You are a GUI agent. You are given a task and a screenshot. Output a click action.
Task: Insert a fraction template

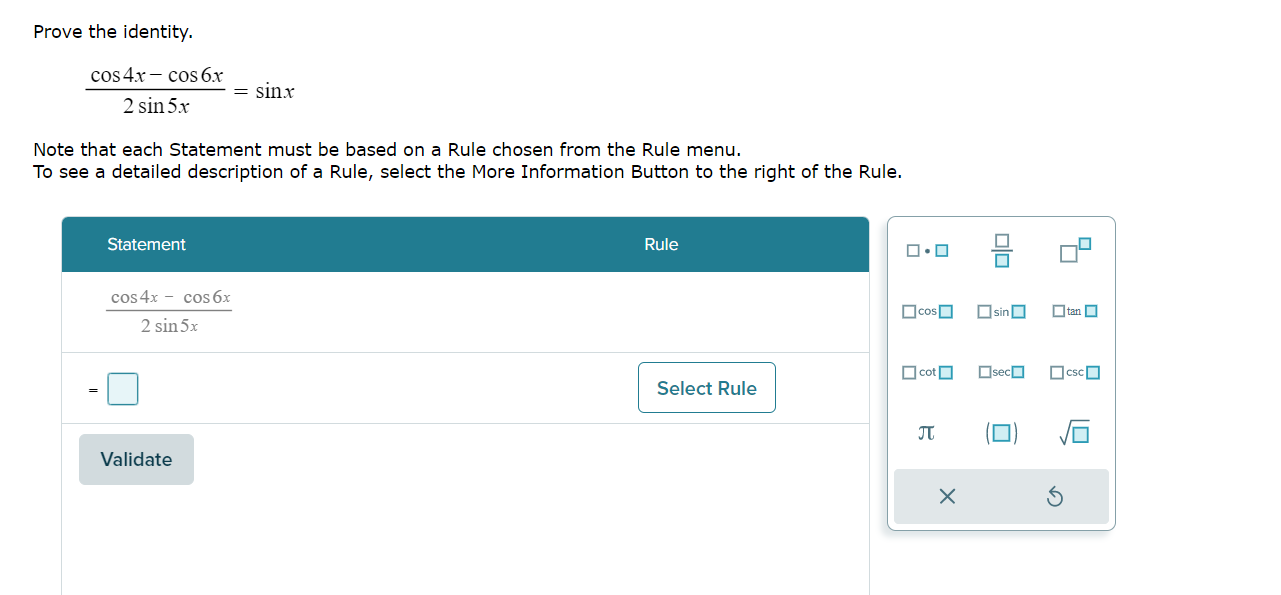tap(1001, 250)
